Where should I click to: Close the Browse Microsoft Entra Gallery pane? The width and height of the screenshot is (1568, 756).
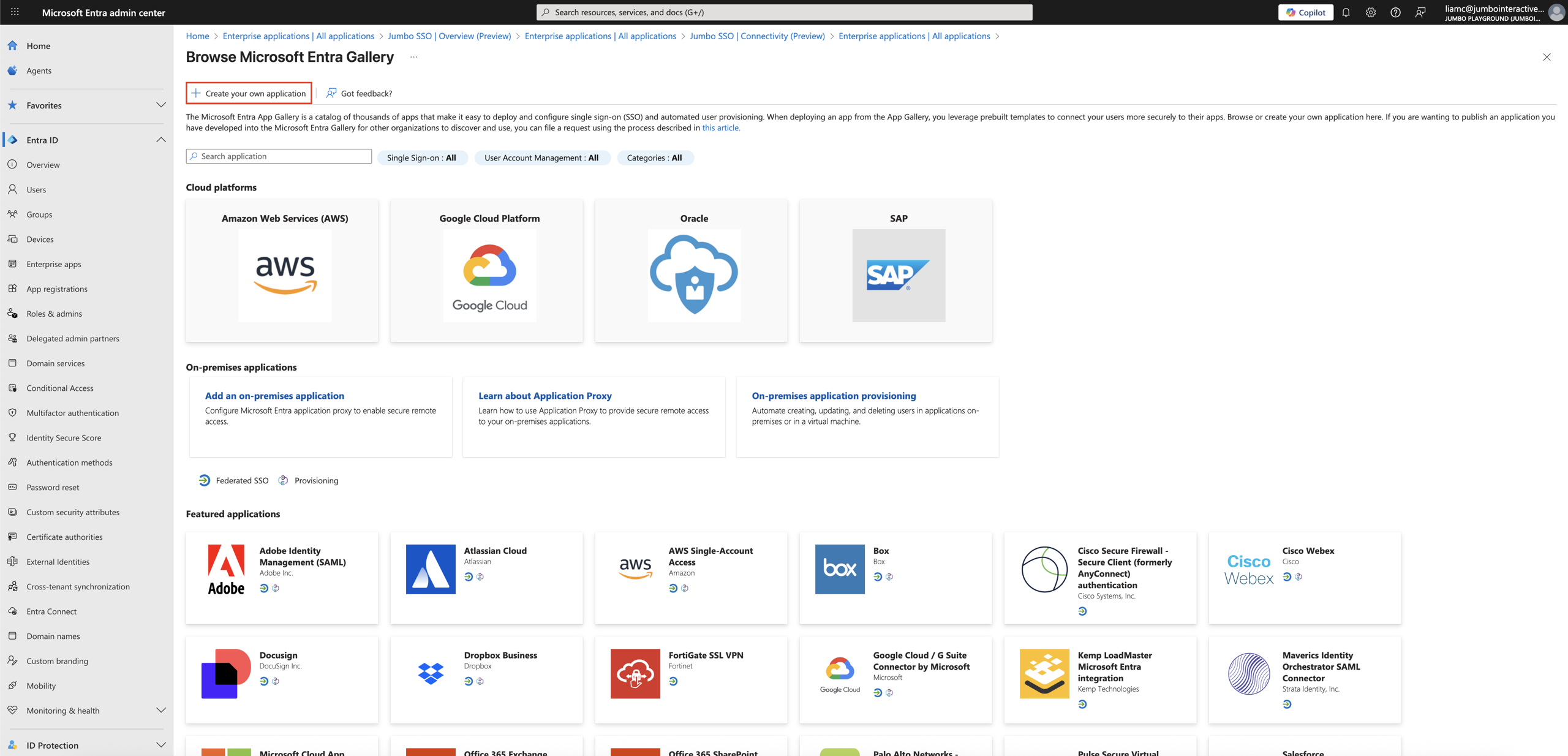(1547, 57)
